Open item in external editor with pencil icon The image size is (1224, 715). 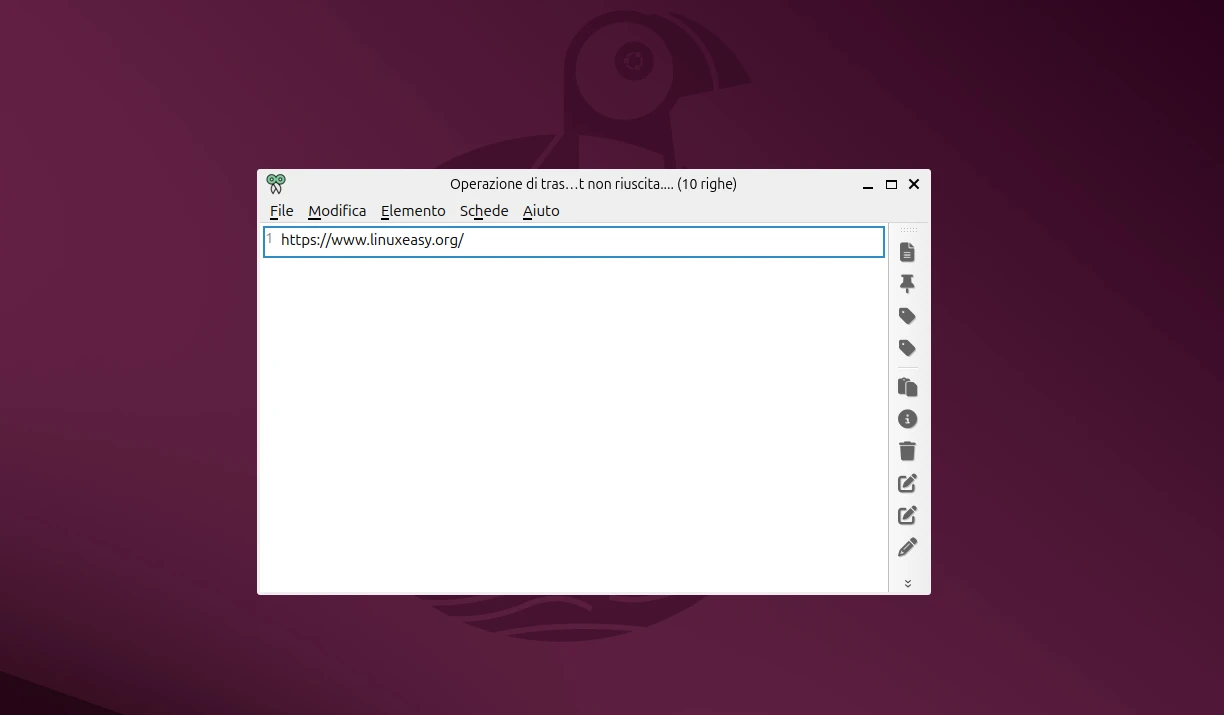(907, 547)
